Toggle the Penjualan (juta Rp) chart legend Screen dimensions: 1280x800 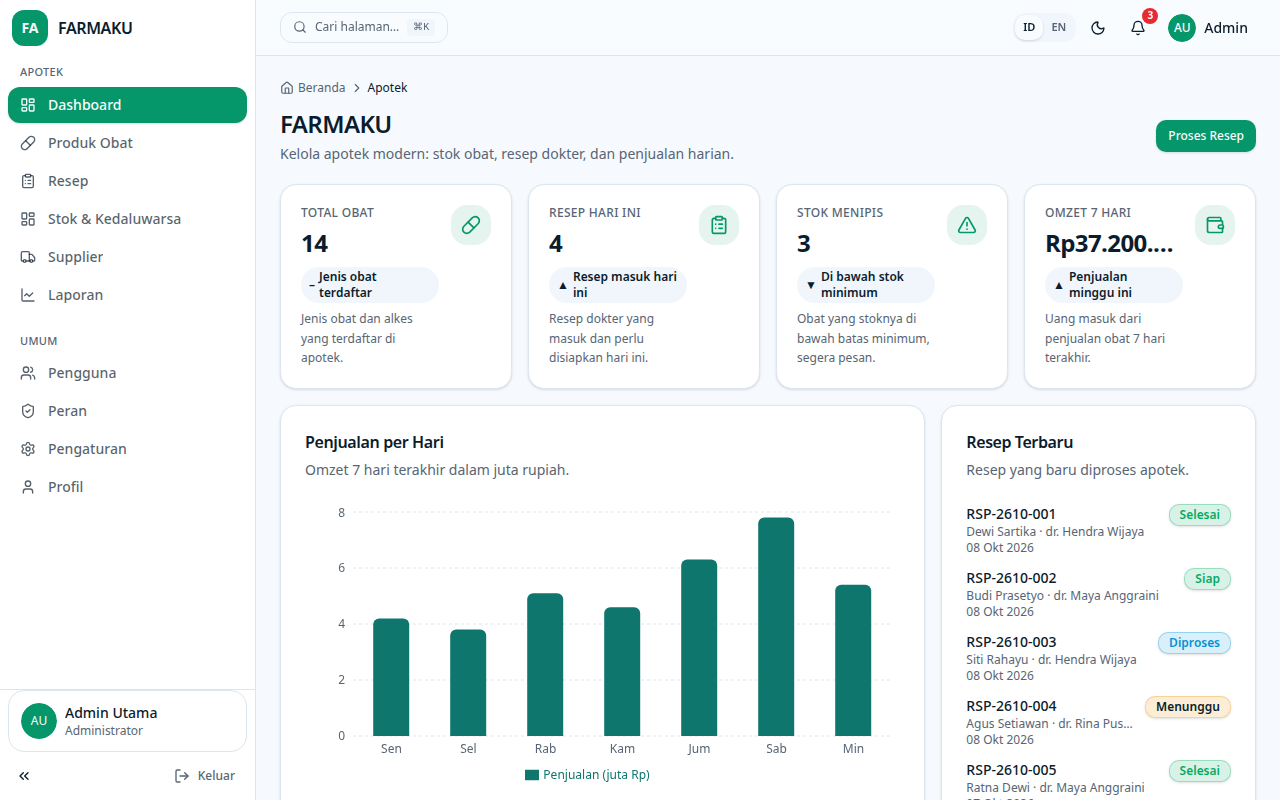pyautogui.click(x=587, y=774)
